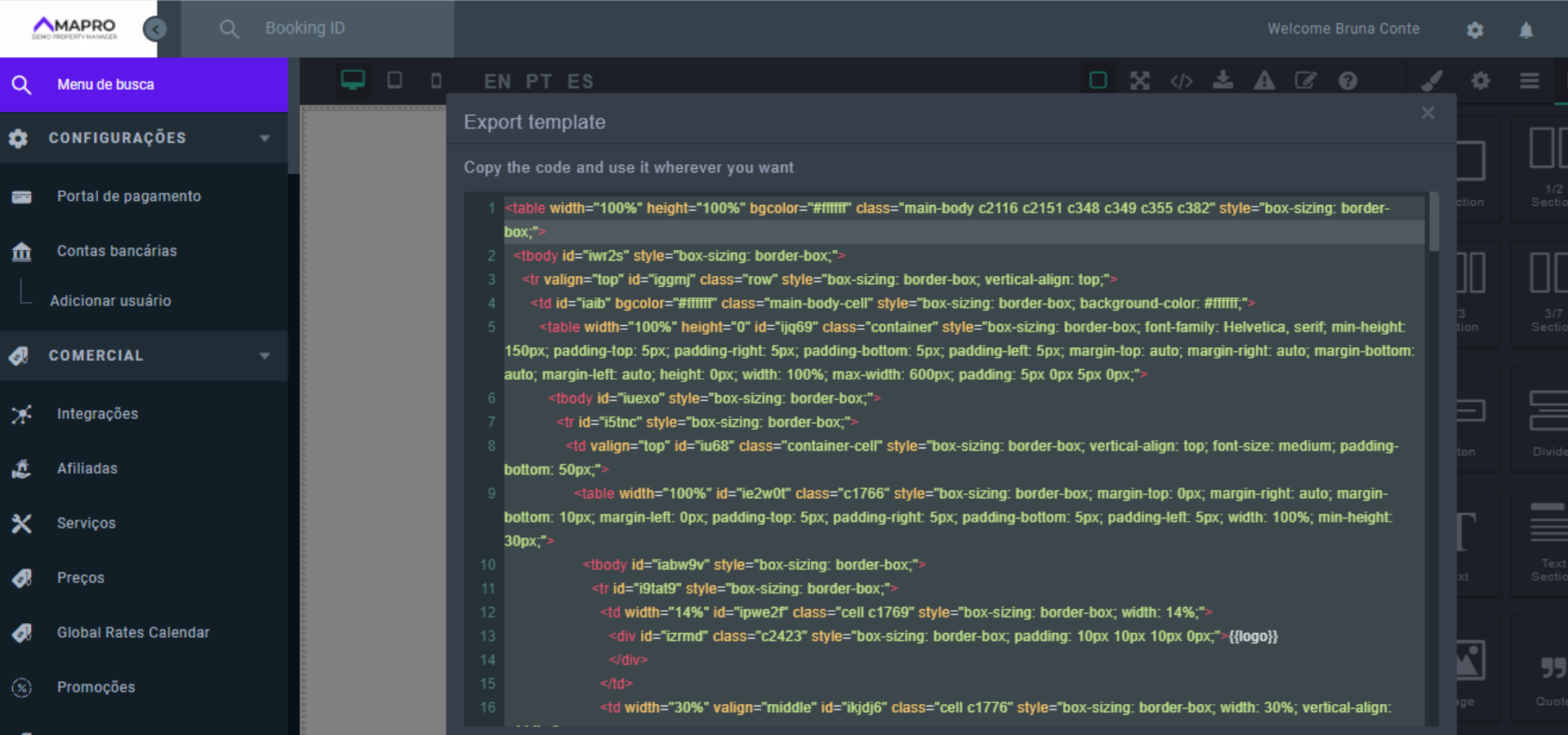The height and width of the screenshot is (735, 1568).
Task: Open Portal de pagamento
Action: pyautogui.click(x=128, y=196)
